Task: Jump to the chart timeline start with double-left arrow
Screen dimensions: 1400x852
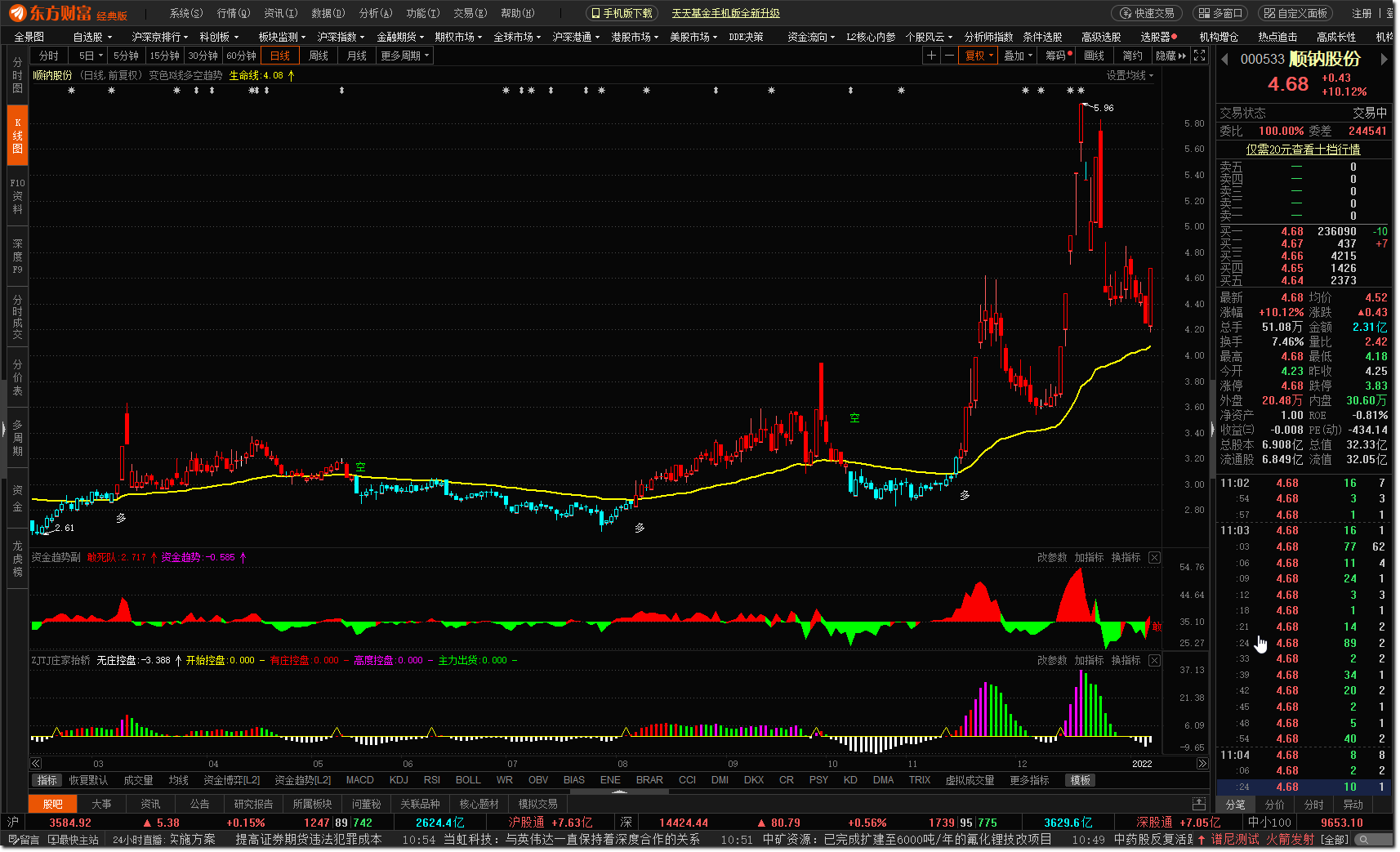Action: [36, 764]
